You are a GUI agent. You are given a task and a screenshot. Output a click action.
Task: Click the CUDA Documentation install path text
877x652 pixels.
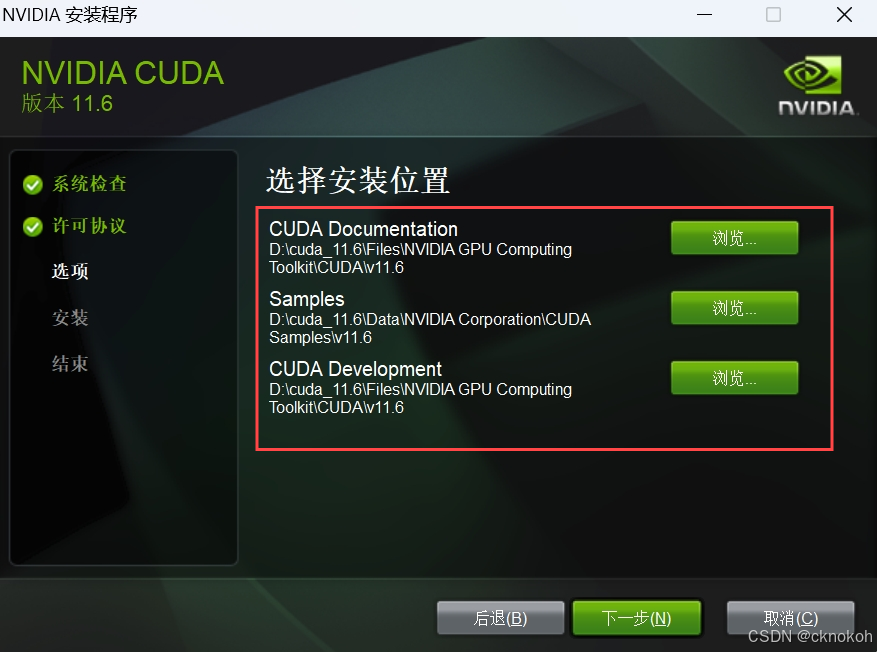click(421, 258)
